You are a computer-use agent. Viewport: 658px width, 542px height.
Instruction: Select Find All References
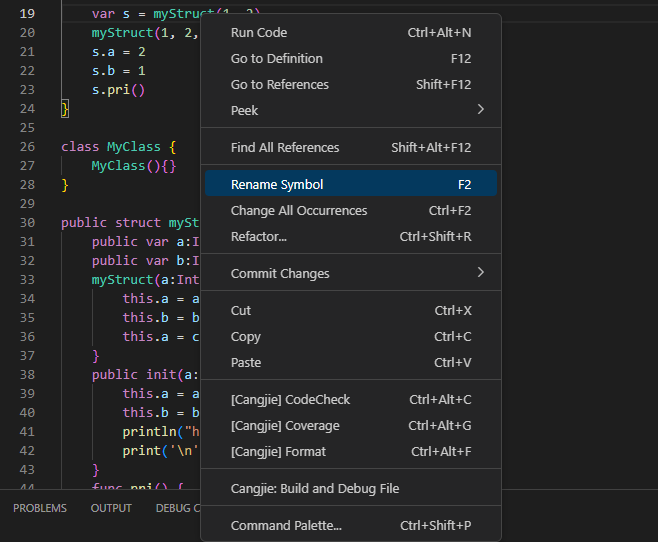click(x=285, y=147)
